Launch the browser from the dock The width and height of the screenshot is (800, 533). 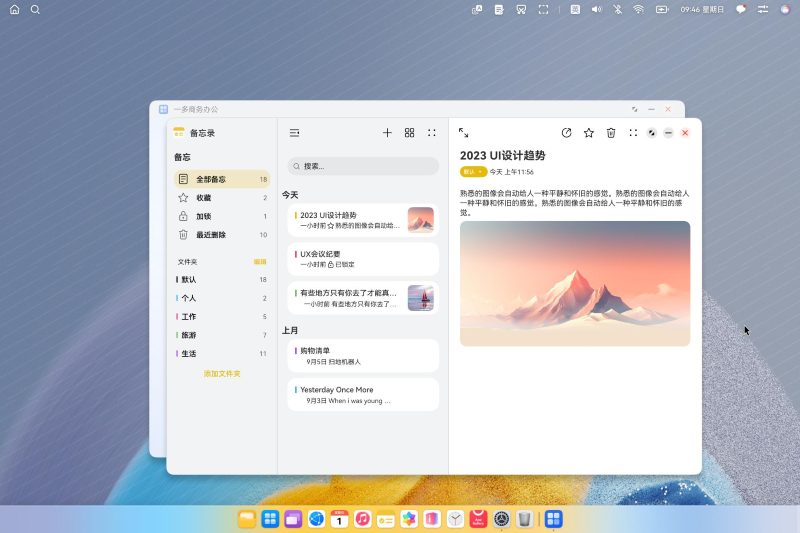pyautogui.click(x=316, y=519)
